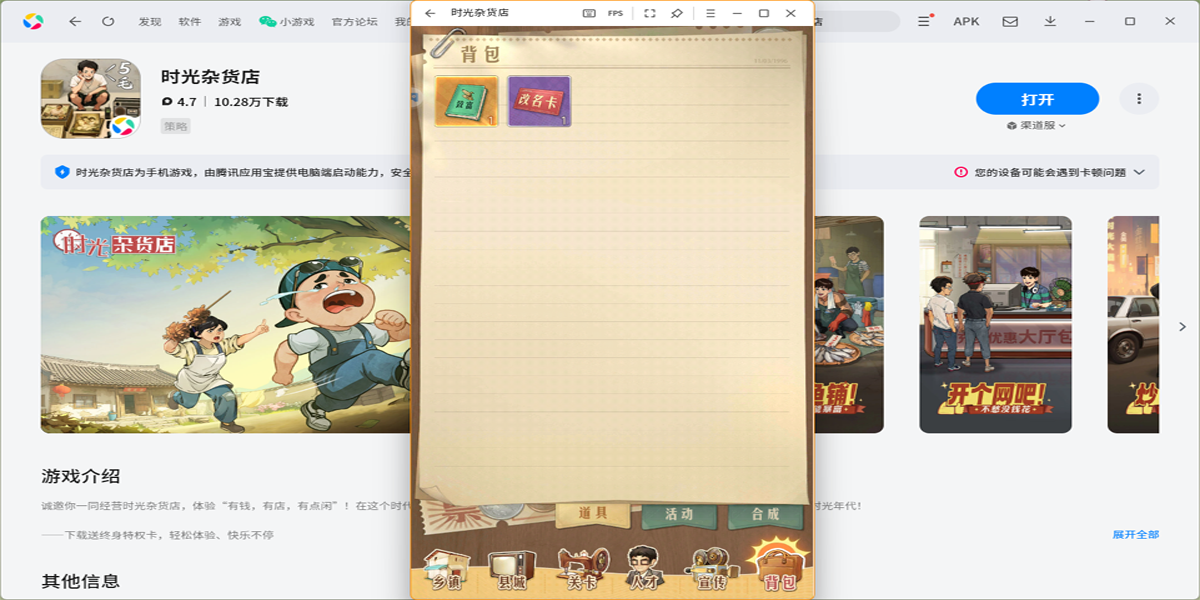Open the 乡镇 (town) house icon
The width and height of the screenshot is (1200, 600).
446,569
